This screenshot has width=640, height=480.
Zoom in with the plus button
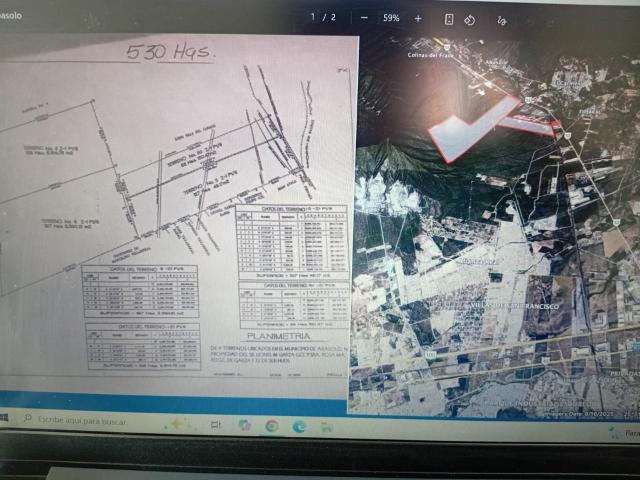pyautogui.click(x=418, y=18)
